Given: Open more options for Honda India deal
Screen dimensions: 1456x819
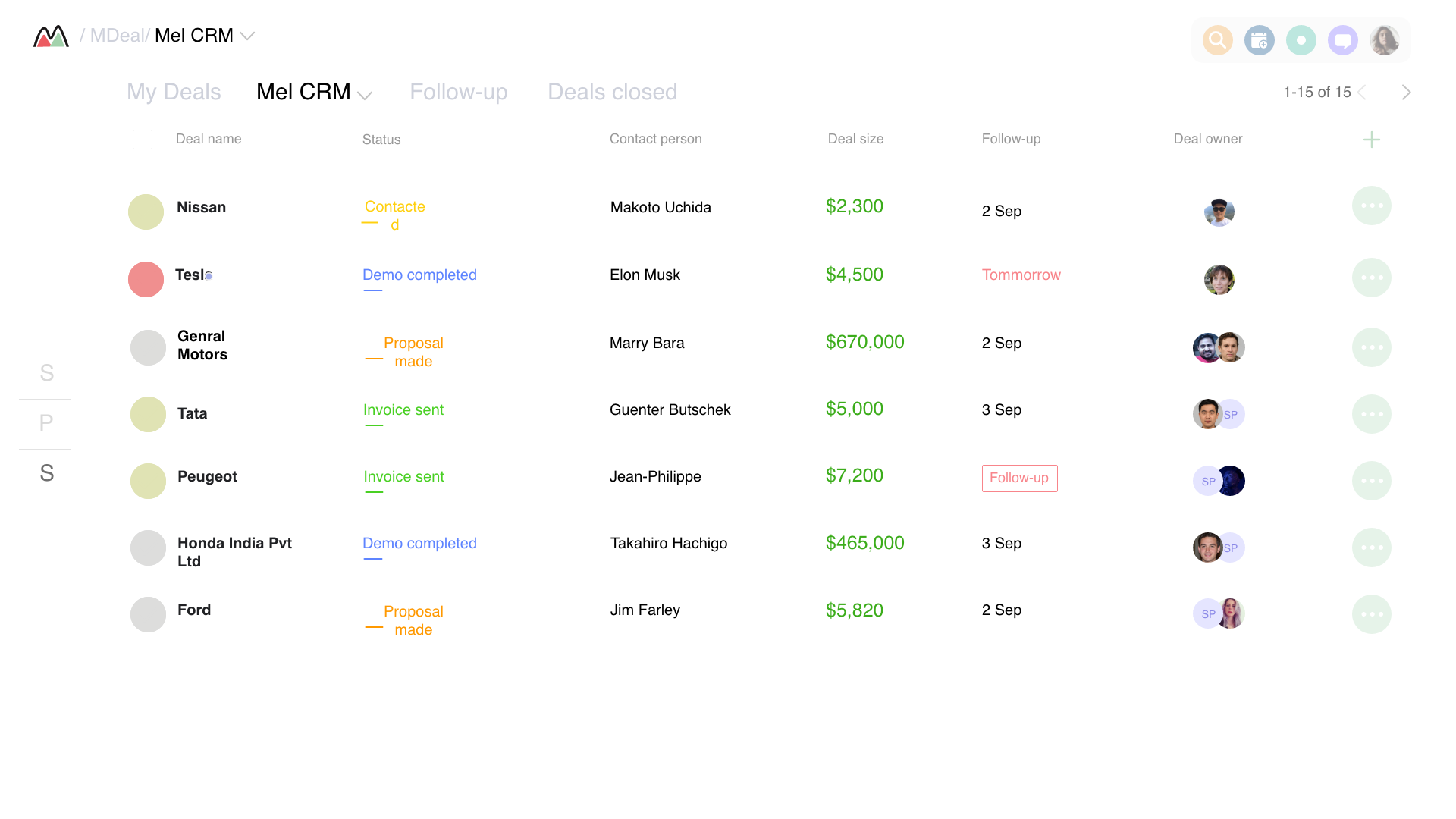Looking at the screenshot, I should click(x=1372, y=548).
